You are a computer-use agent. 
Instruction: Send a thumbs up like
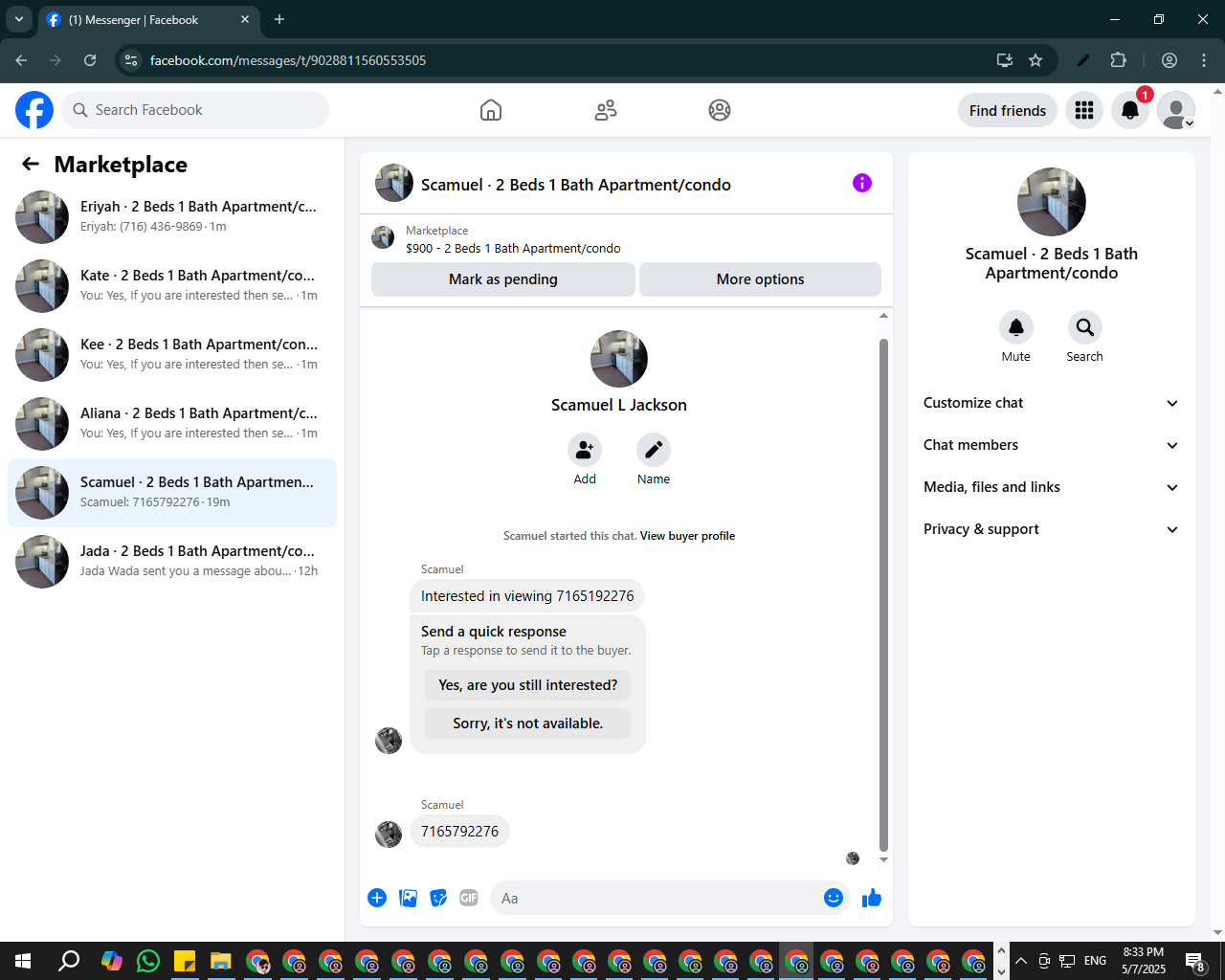click(x=872, y=898)
